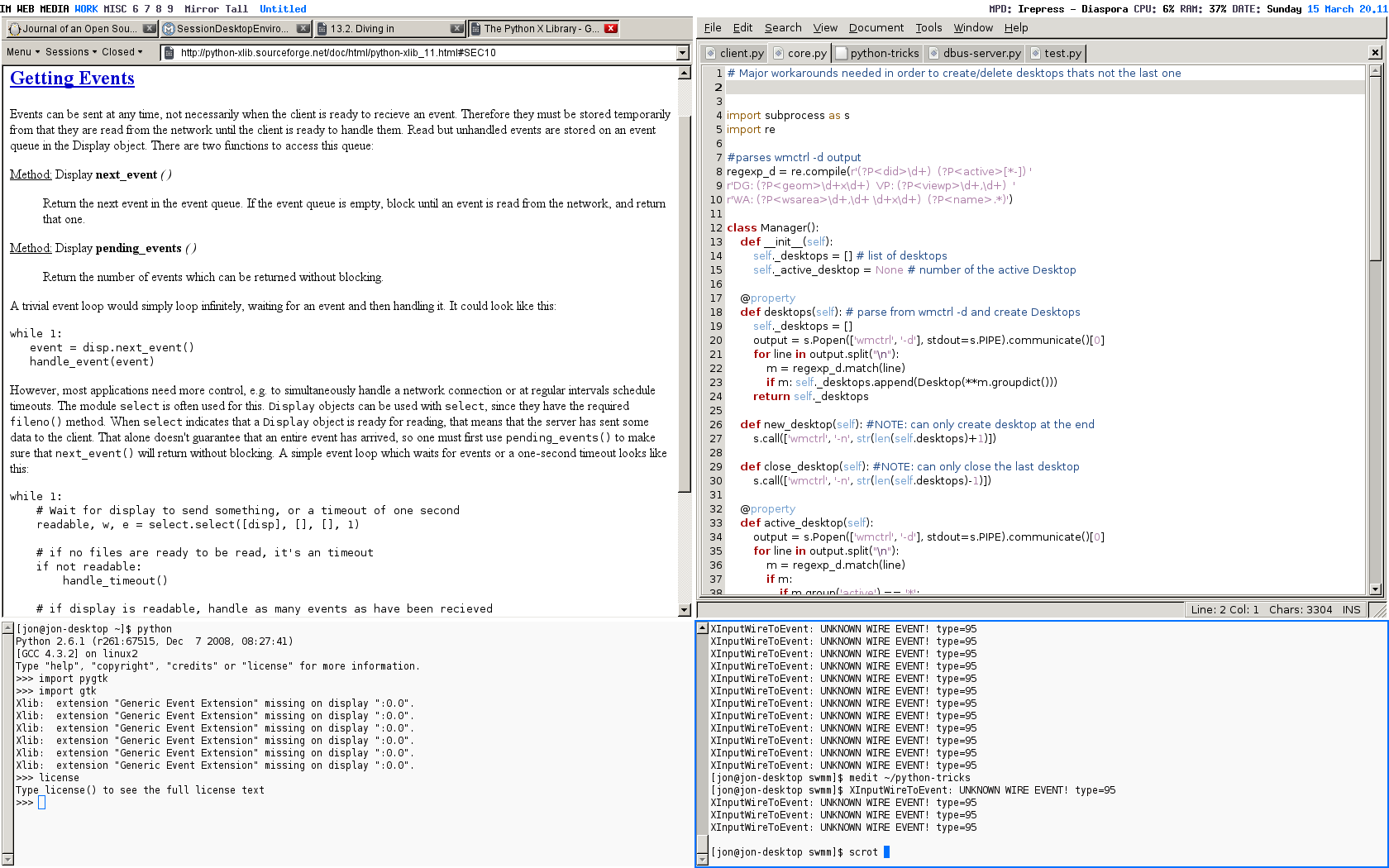Click editor vertical scrollbar thumb
The width and height of the screenshot is (1389, 868).
(x=1376, y=169)
